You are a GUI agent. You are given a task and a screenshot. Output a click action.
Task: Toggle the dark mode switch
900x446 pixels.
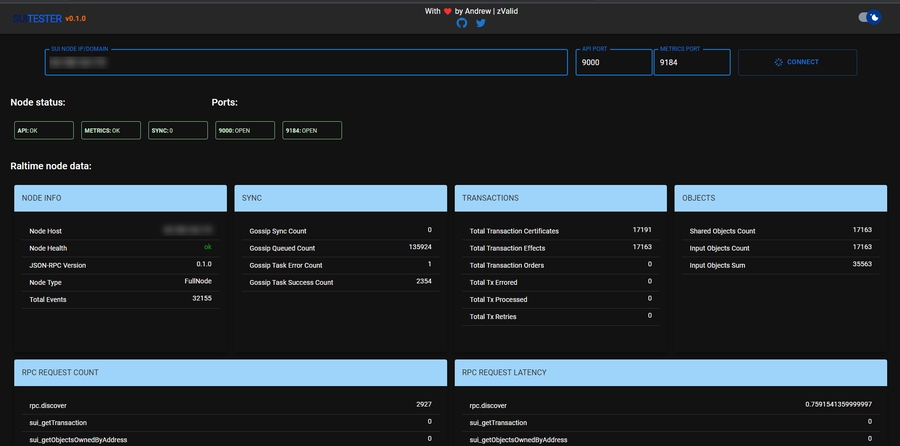870,17
